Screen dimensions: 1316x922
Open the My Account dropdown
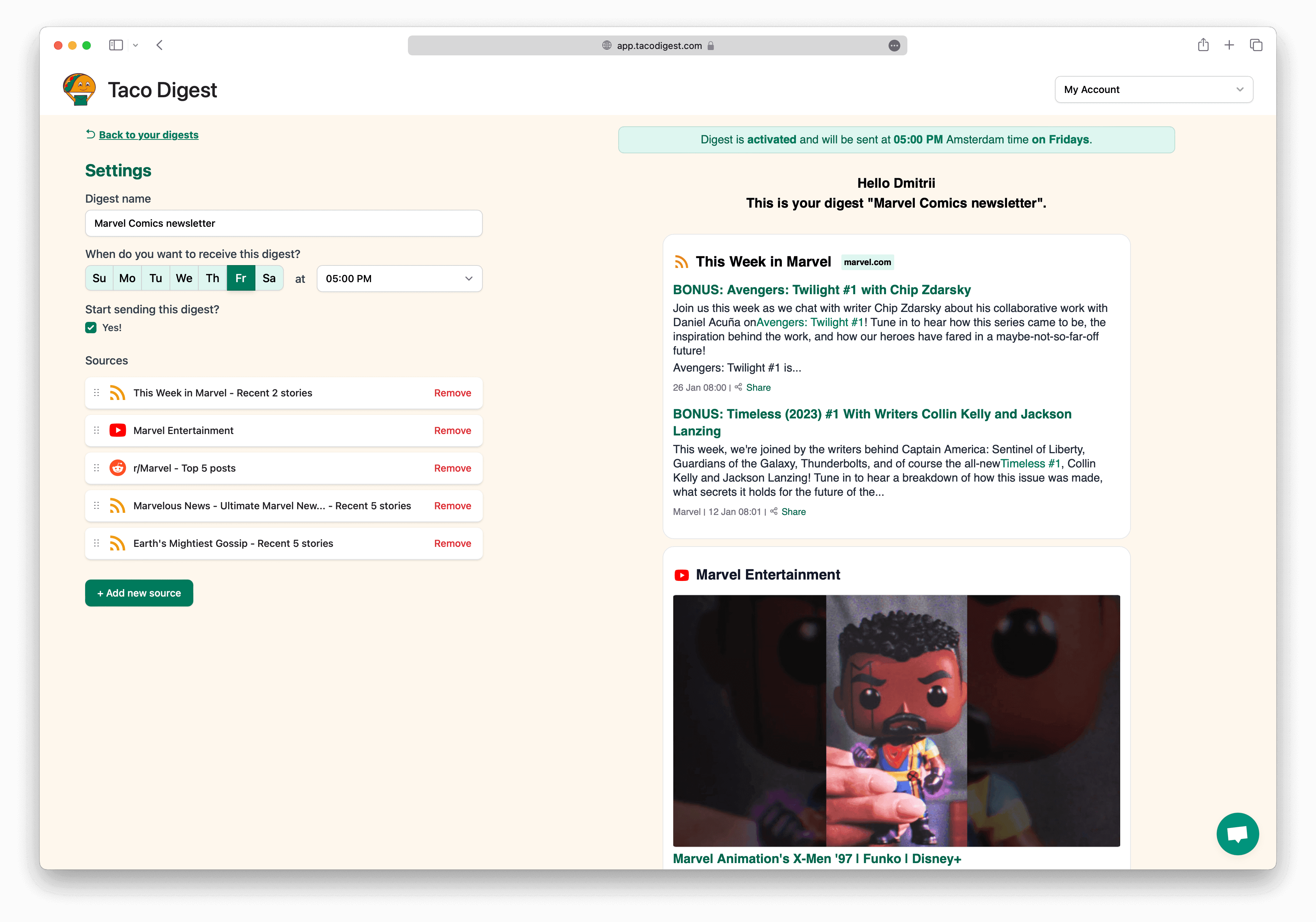[1153, 89]
